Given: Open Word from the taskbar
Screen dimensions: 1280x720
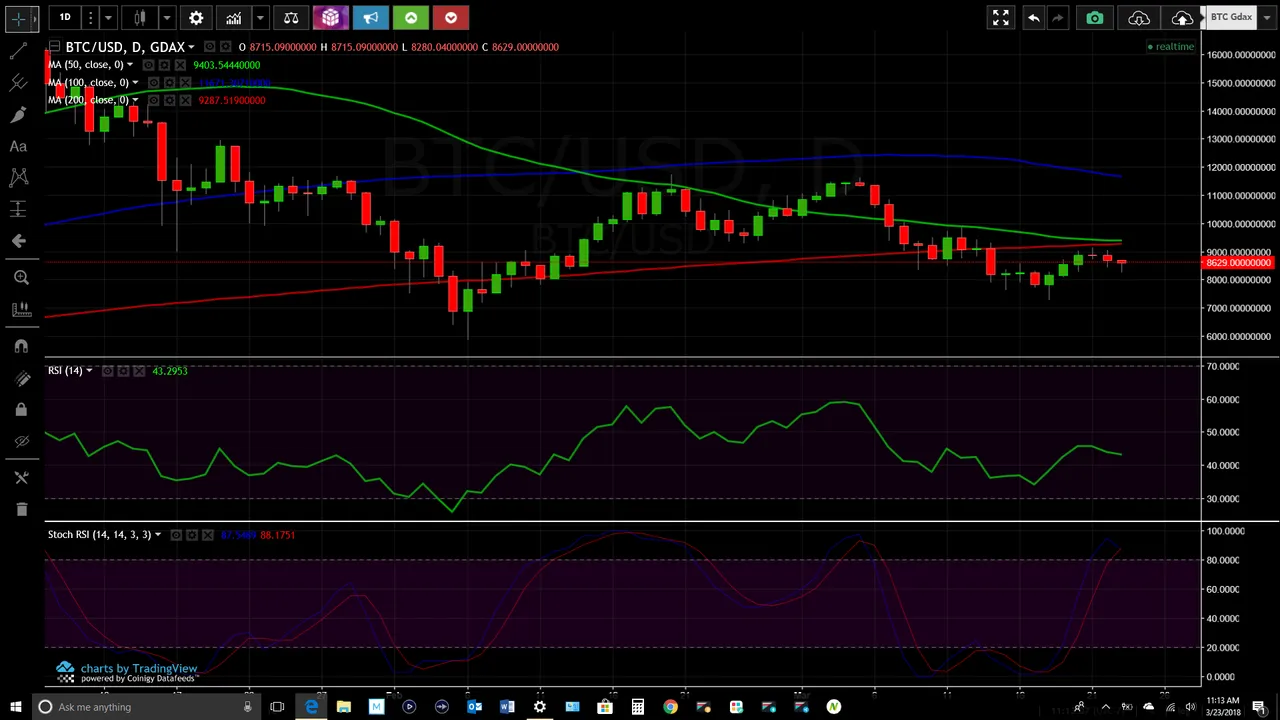Looking at the screenshot, I should point(507,707).
